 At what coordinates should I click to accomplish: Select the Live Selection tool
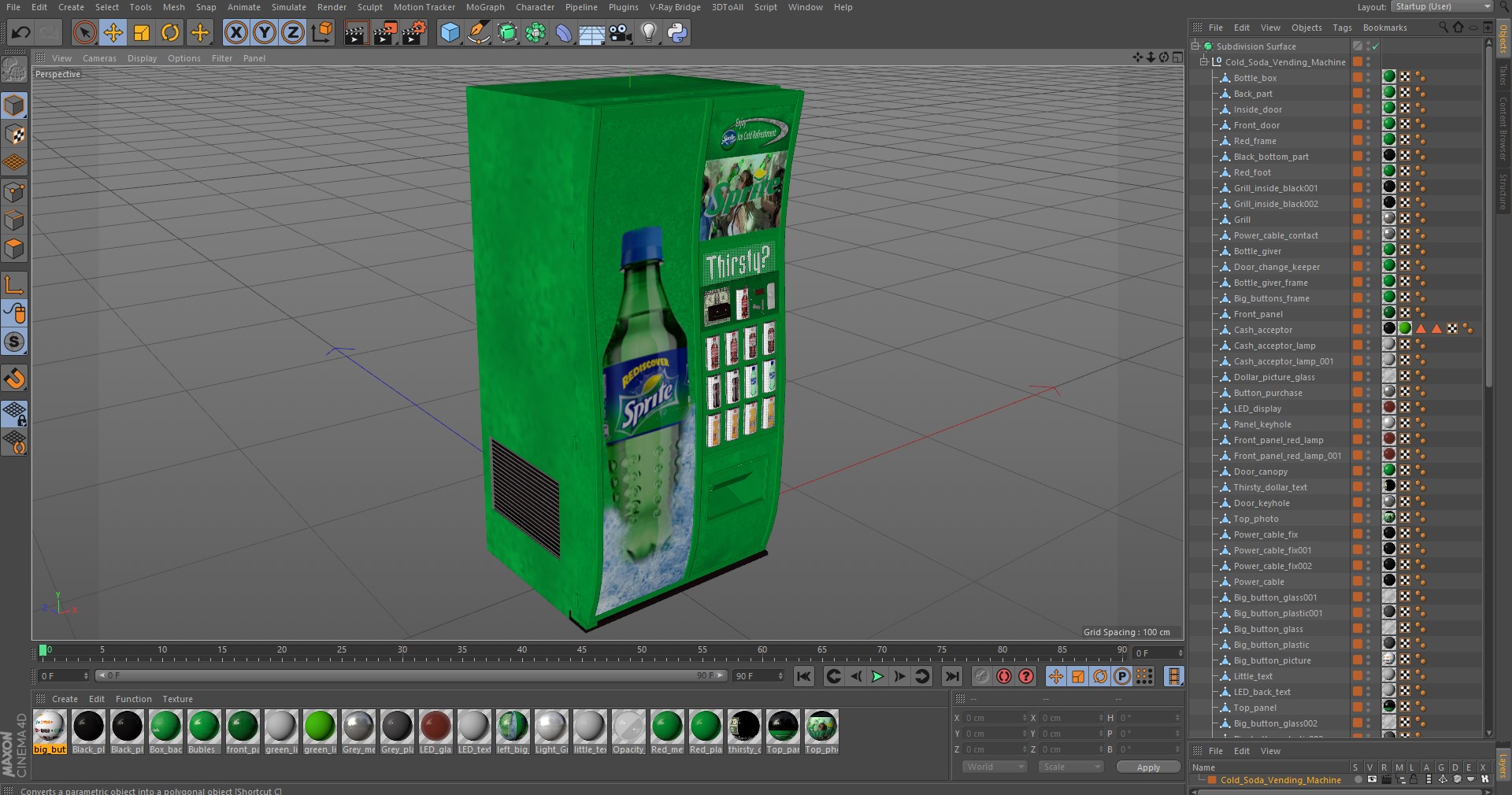tap(84, 32)
